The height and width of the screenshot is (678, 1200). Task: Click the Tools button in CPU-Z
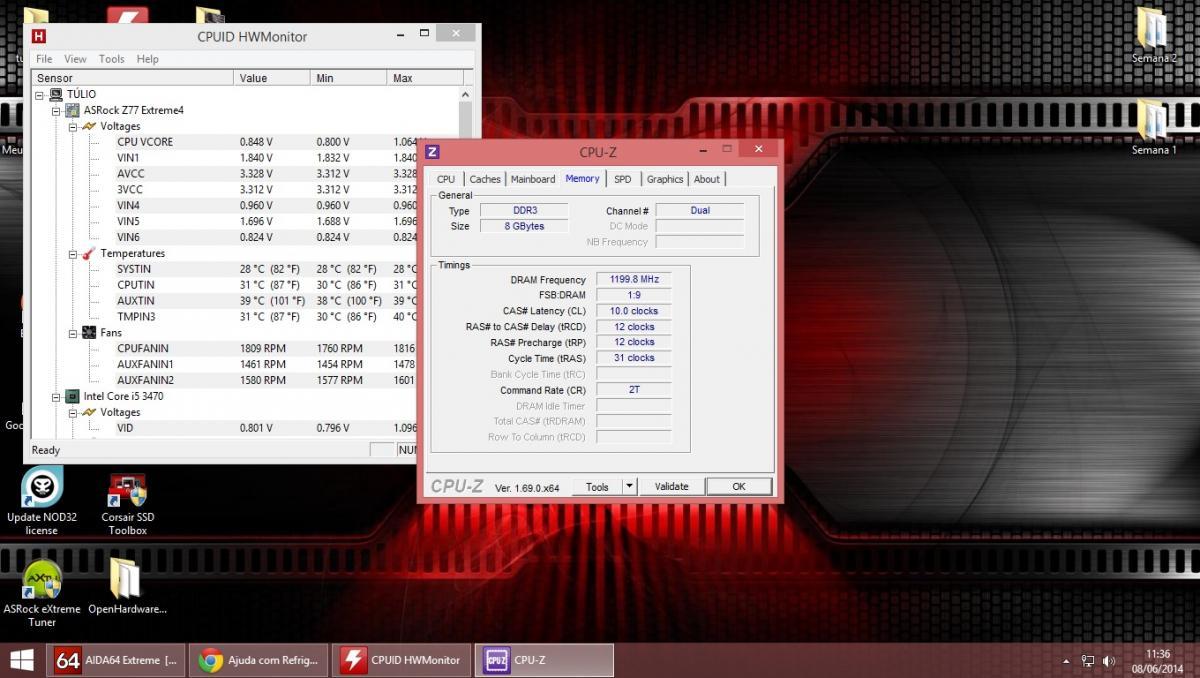click(597, 487)
